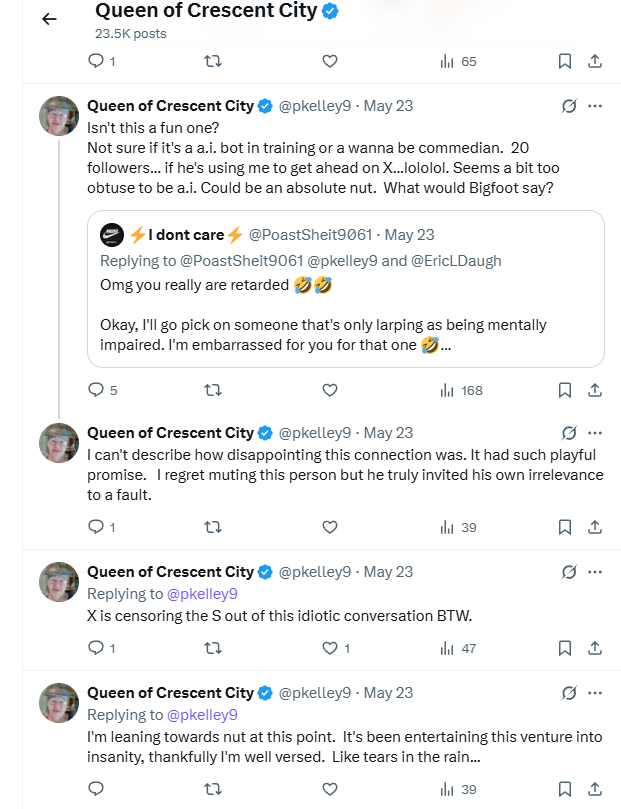Open more options on 'X is censoring' post
Image resolution: width=621 pixels, height=809 pixels.
click(x=595, y=572)
